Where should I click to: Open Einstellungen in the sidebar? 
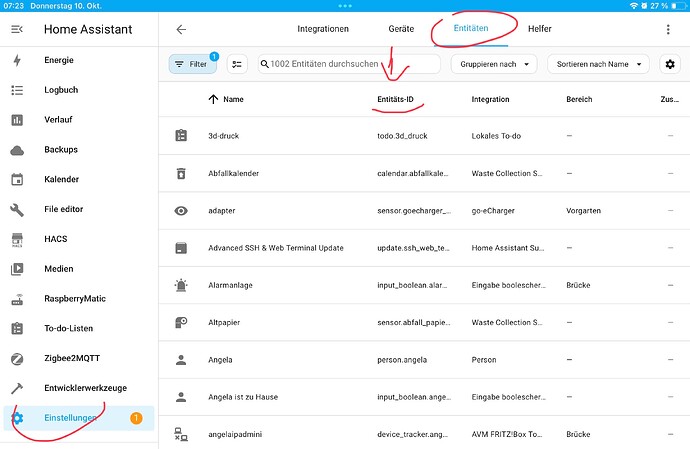70,418
